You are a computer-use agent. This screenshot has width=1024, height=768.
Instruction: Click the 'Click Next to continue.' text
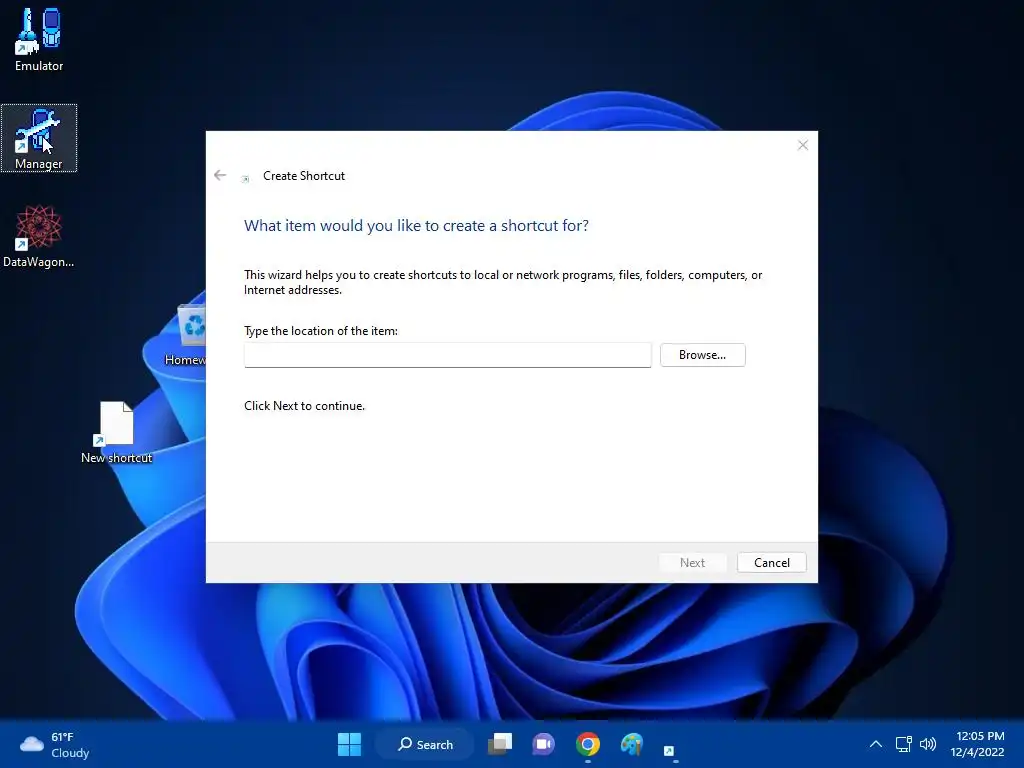pyautogui.click(x=304, y=406)
